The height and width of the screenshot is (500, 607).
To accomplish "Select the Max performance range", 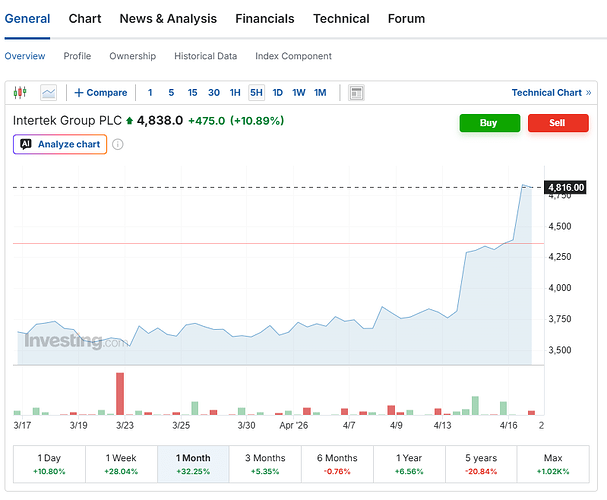I will (553, 464).
